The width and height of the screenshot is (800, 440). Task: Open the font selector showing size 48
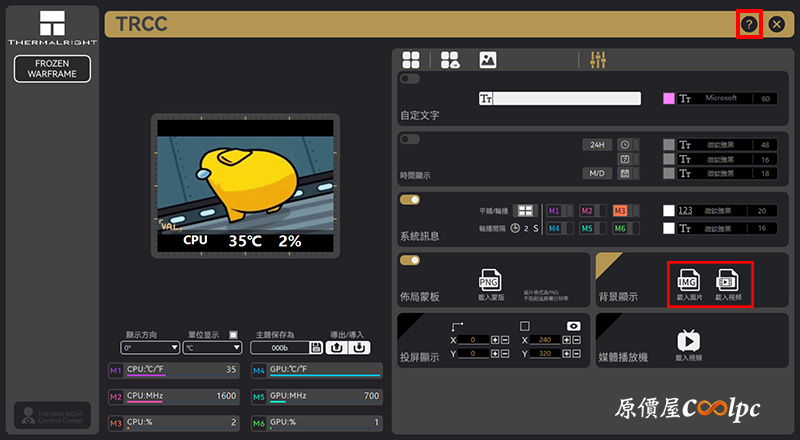(x=727, y=144)
